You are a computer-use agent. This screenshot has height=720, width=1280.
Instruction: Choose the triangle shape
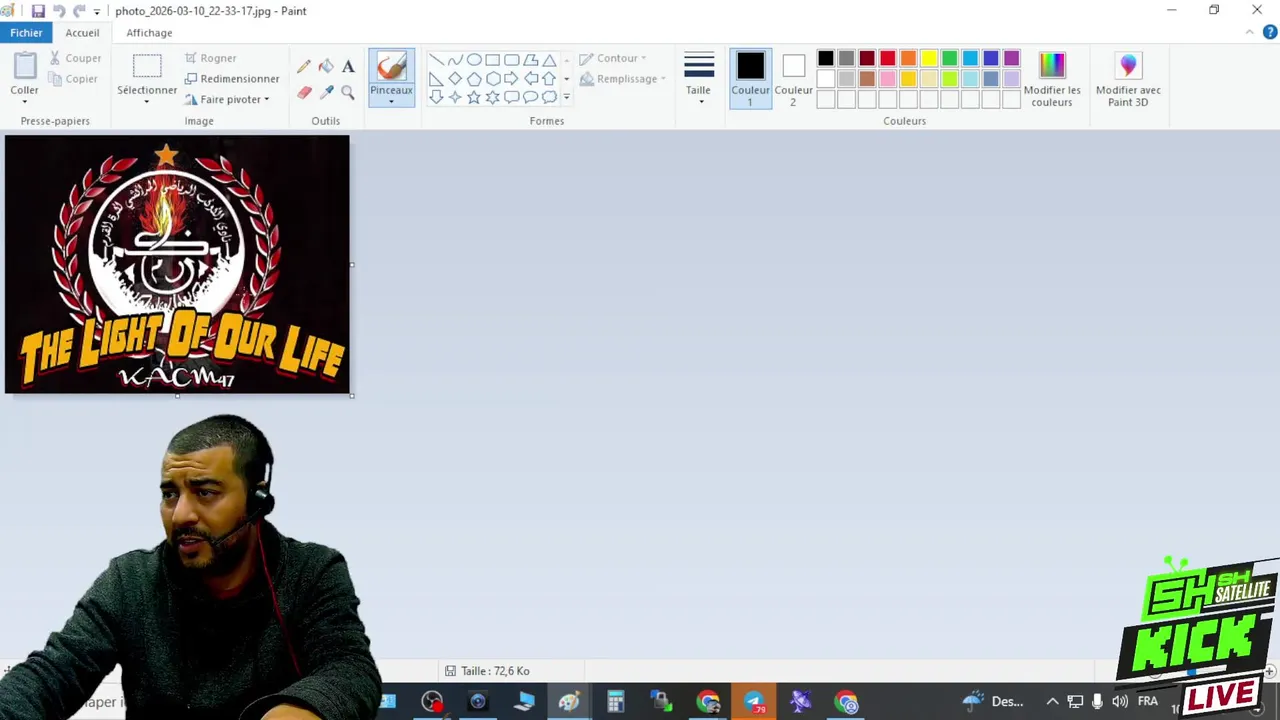[x=549, y=60]
